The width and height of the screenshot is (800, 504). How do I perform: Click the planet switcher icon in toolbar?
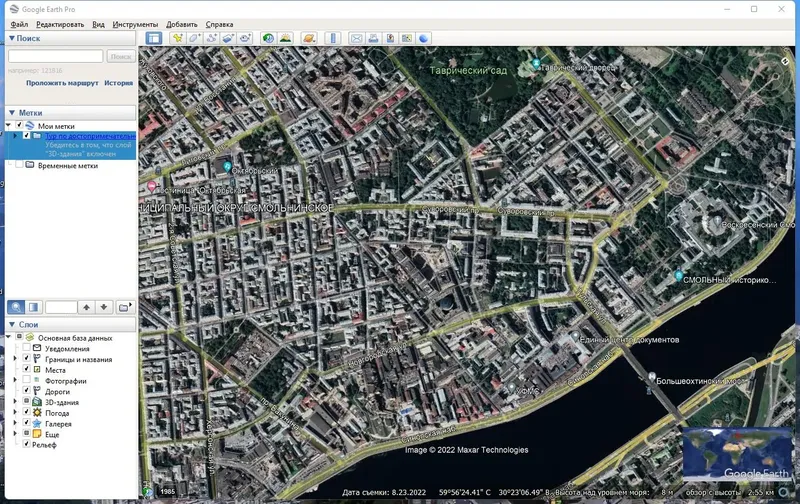point(309,38)
